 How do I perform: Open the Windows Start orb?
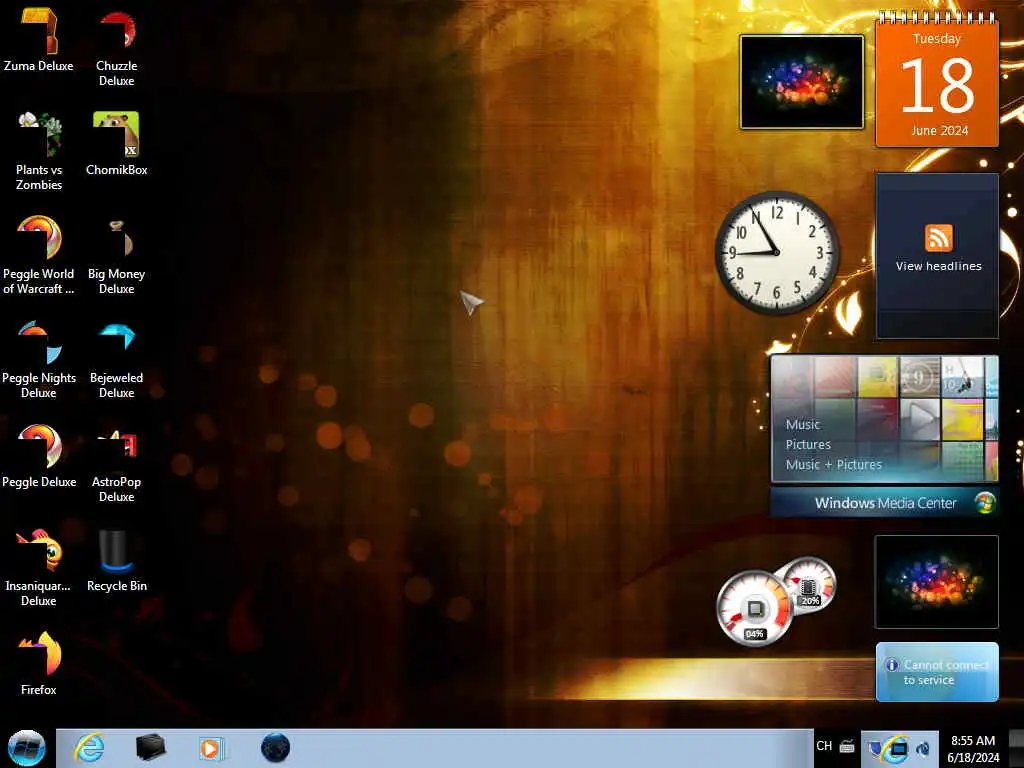coord(27,748)
